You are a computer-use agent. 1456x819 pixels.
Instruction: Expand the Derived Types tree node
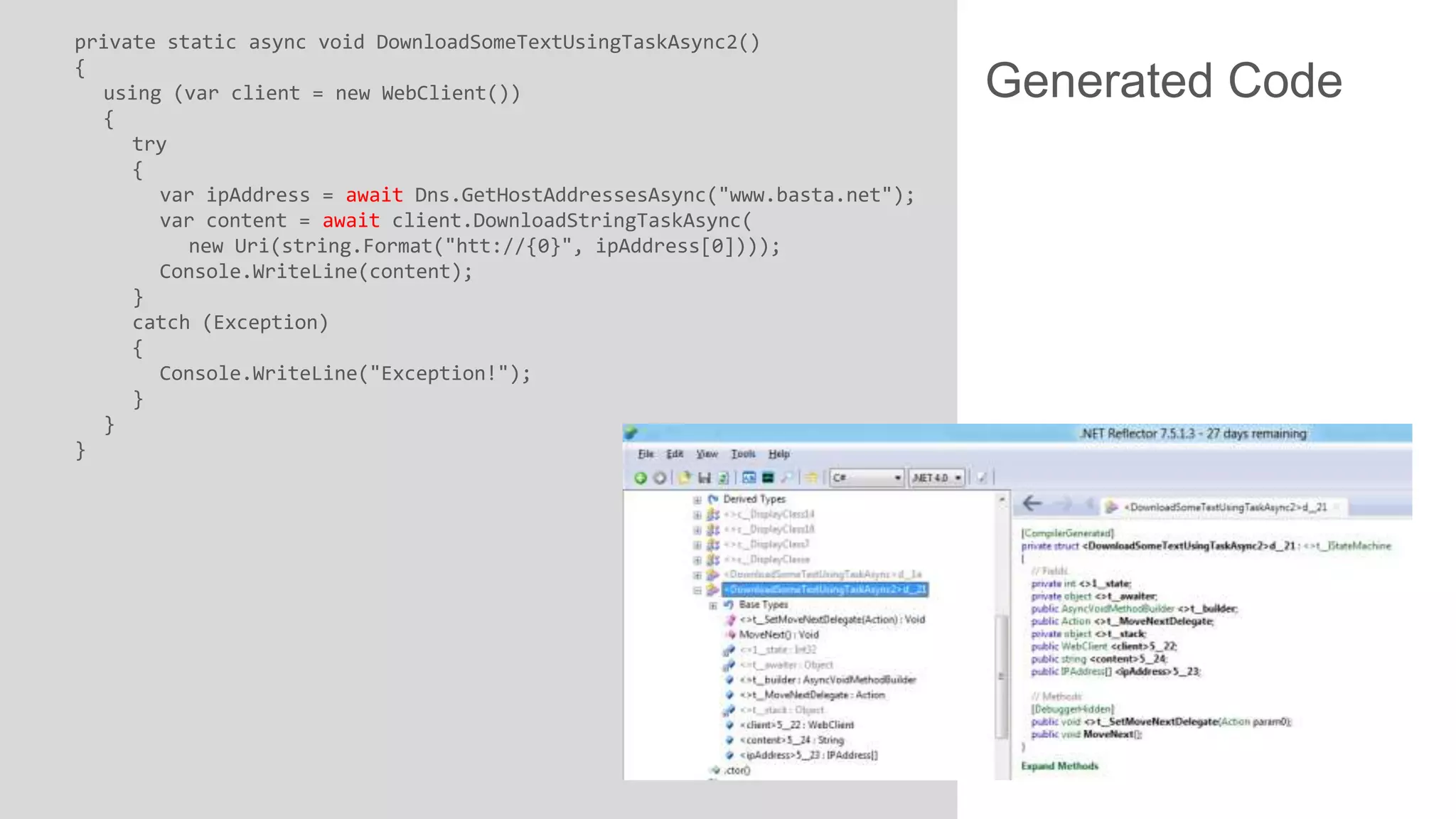click(x=697, y=500)
